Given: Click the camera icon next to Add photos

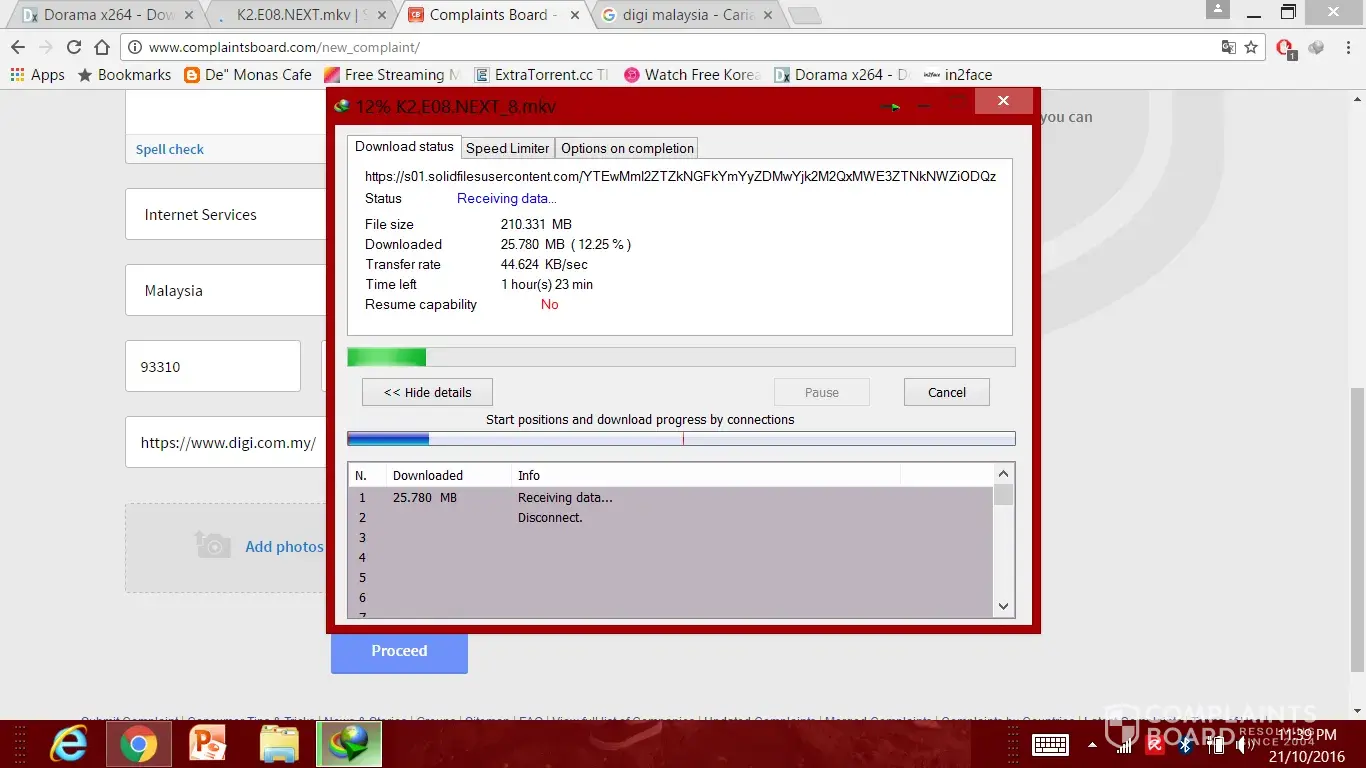Looking at the screenshot, I should (x=213, y=545).
